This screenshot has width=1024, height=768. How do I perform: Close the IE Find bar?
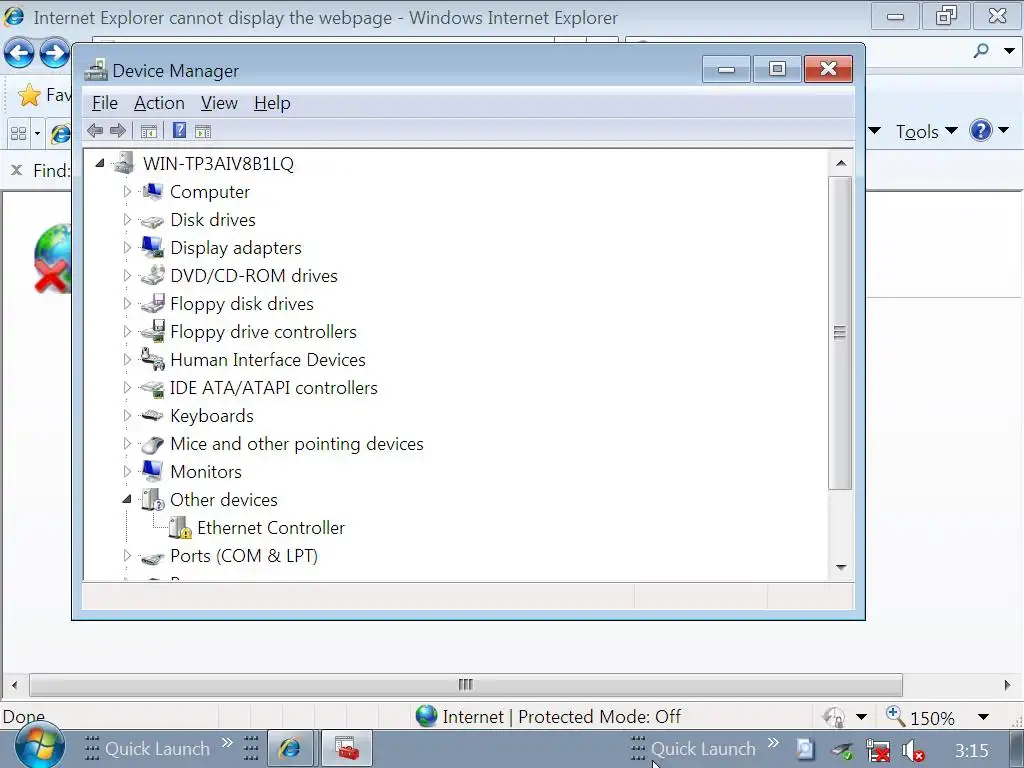pos(17,170)
